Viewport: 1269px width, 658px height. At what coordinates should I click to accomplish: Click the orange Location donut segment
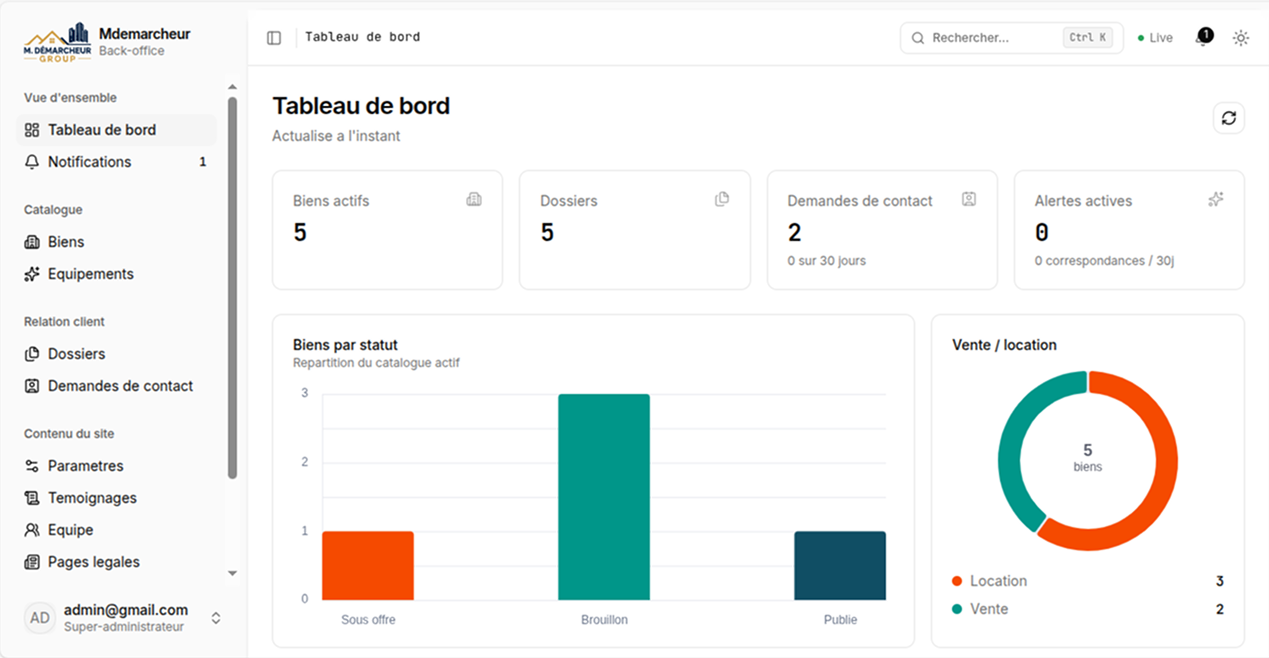pyautogui.click(x=1161, y=483)
